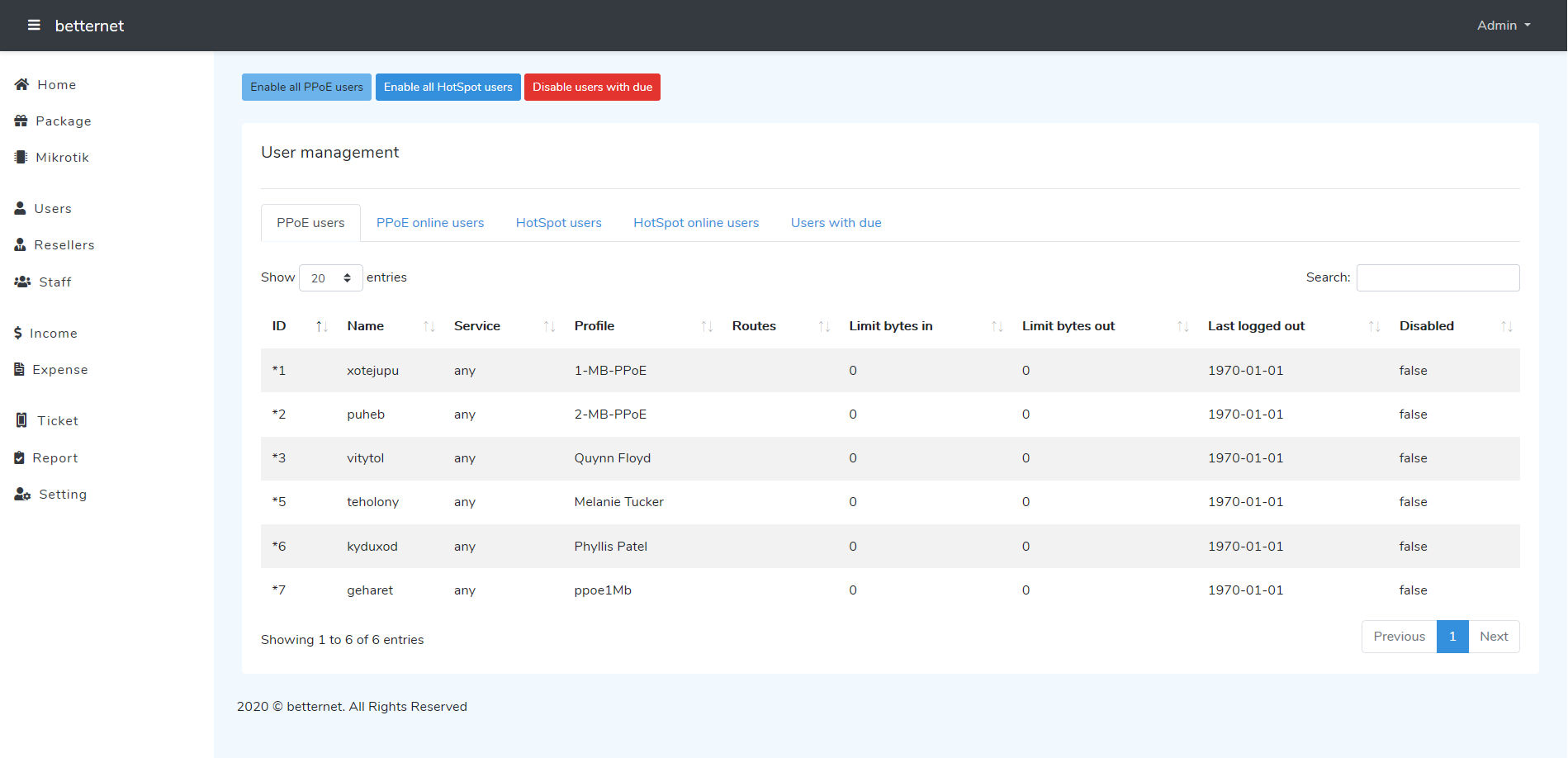Toggle sorting on the Disabled column
The image size is (1568, 758).
click(1508, 326)
